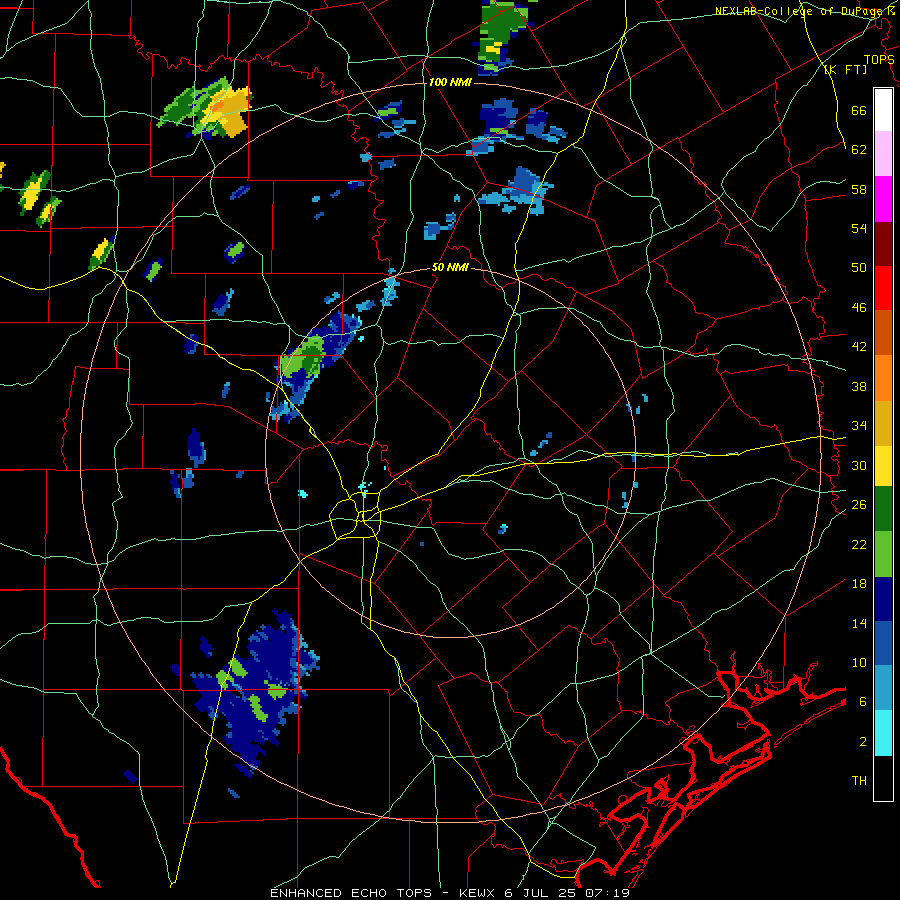
Task: Click the K FT units label
Action: [845, 70]
